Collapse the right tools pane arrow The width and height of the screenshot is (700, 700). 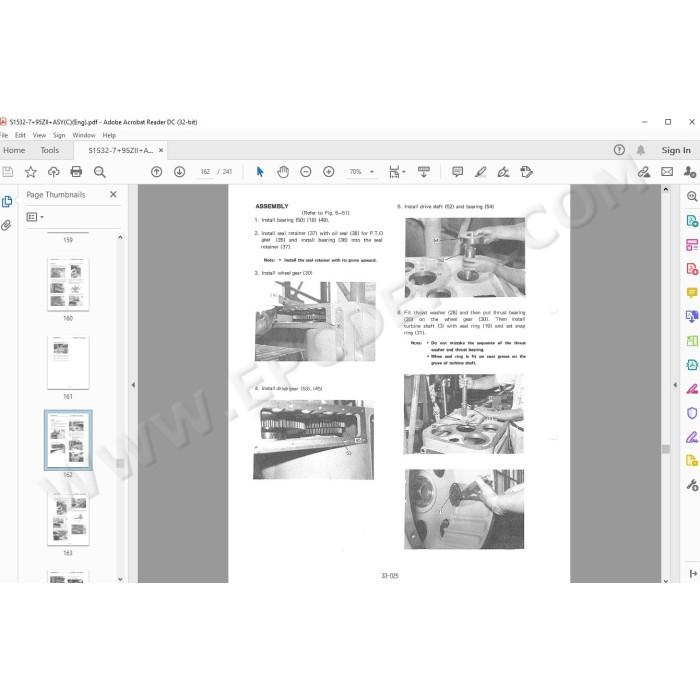675,385
